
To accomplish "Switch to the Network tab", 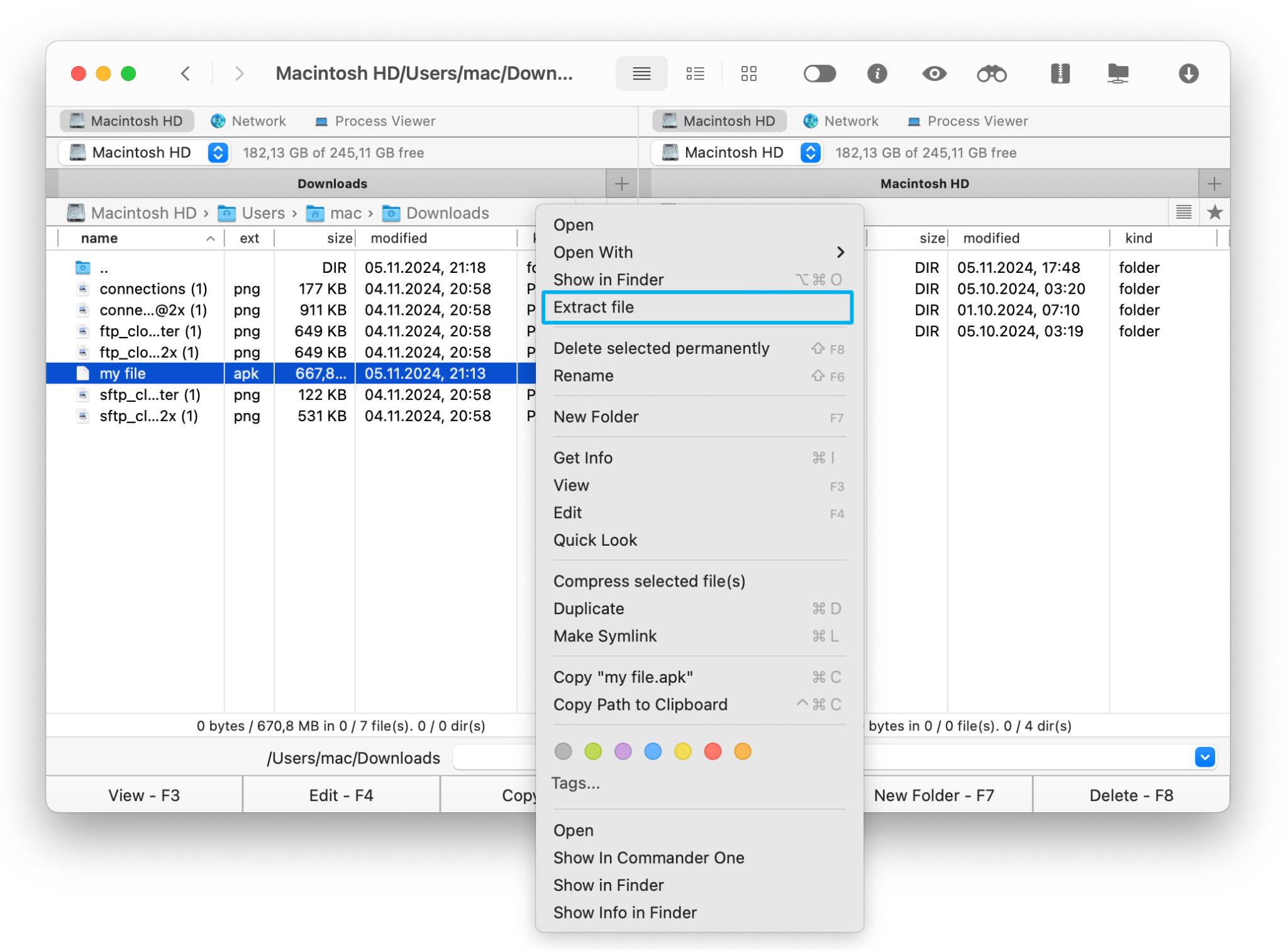I will tap(248, 121).
